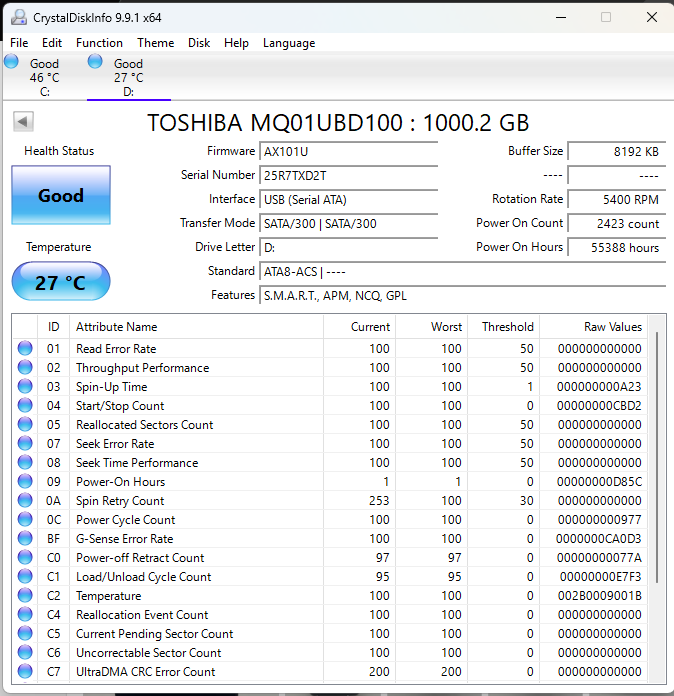This screenshot has height=696, width=674.
Task: Close the CrystalDiskInfo window
Action: [652, 17]
